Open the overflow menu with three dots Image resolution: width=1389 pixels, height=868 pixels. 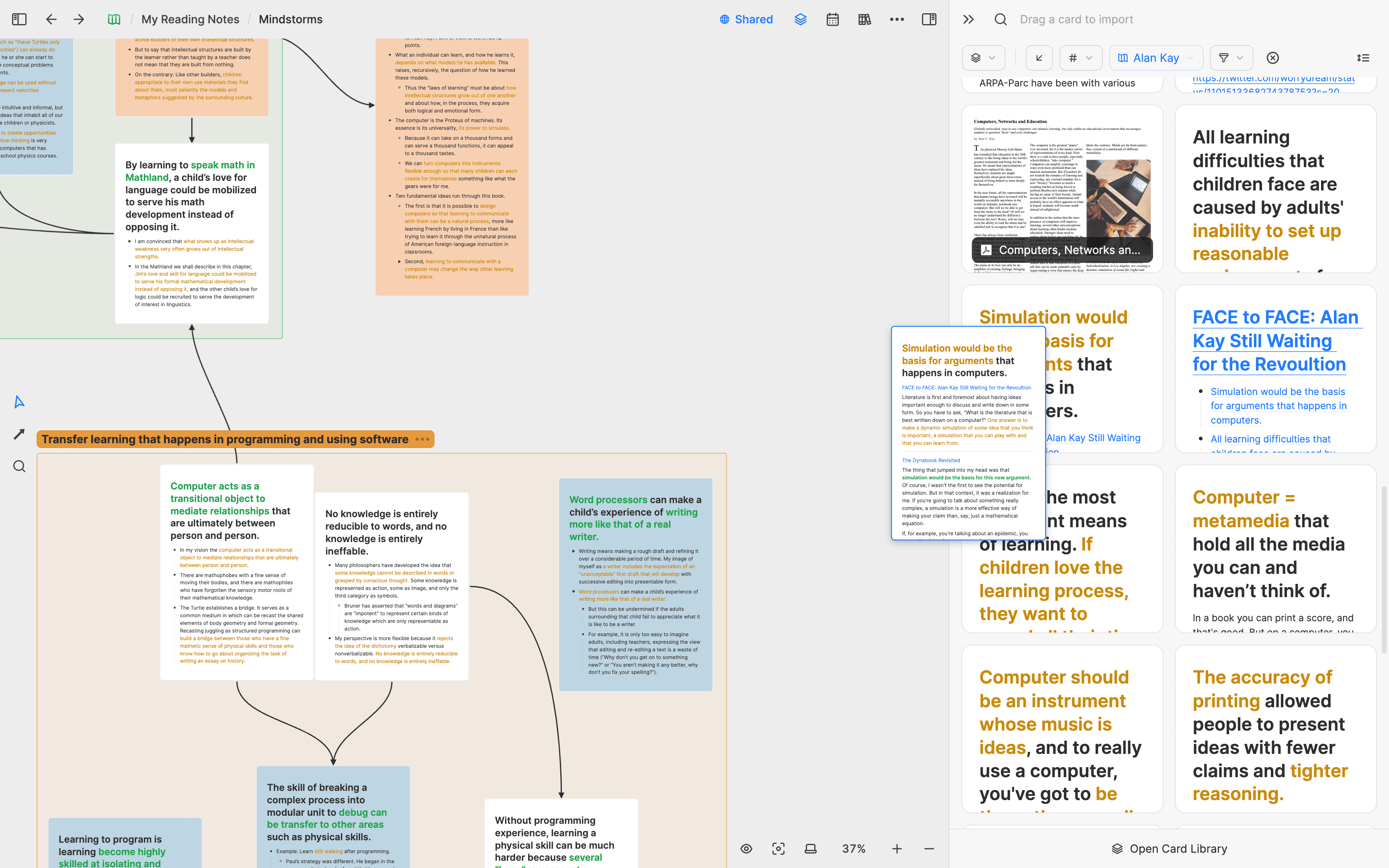(x=897, y=19)
